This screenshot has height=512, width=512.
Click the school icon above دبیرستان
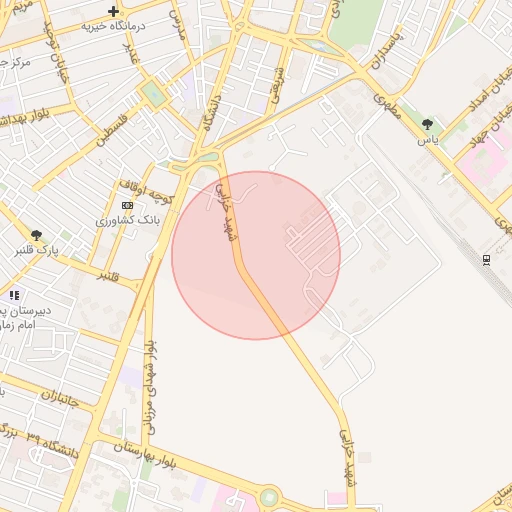coord(14,295)
